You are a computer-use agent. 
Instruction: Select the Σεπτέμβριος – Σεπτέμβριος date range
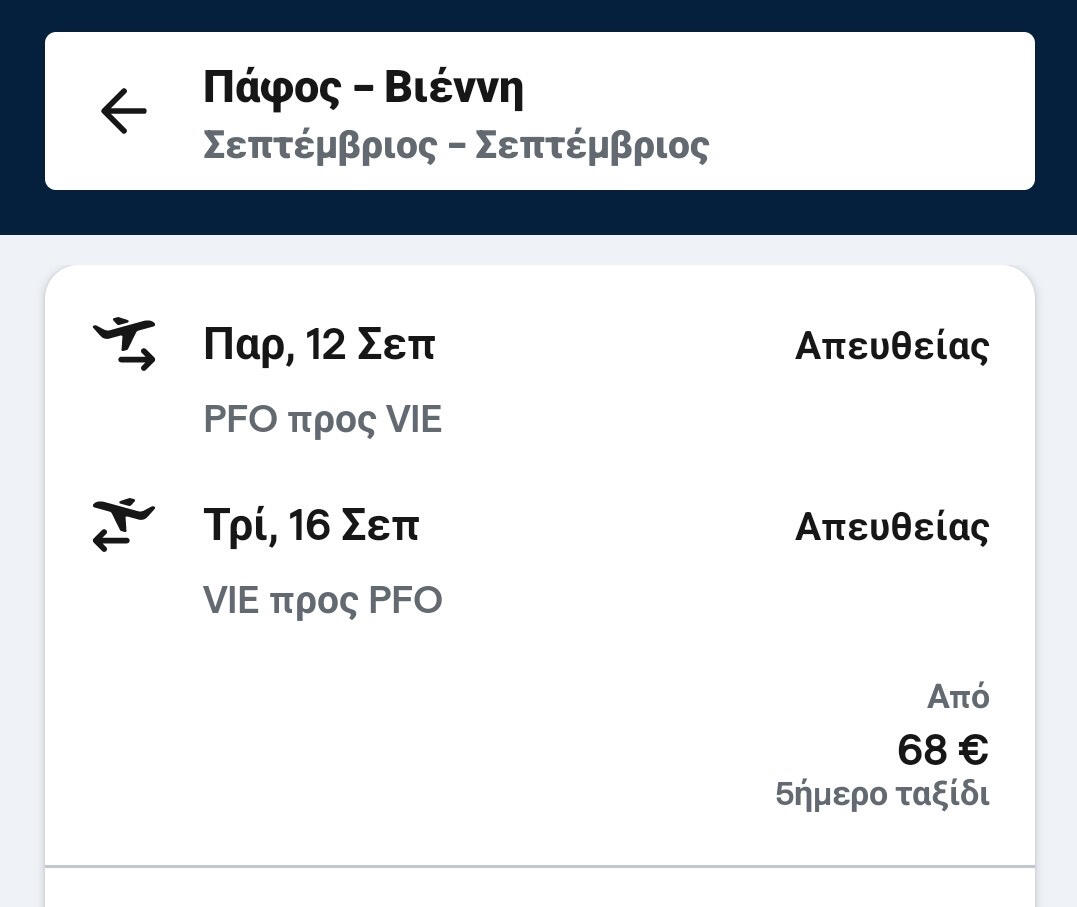[x=455, y=145]
